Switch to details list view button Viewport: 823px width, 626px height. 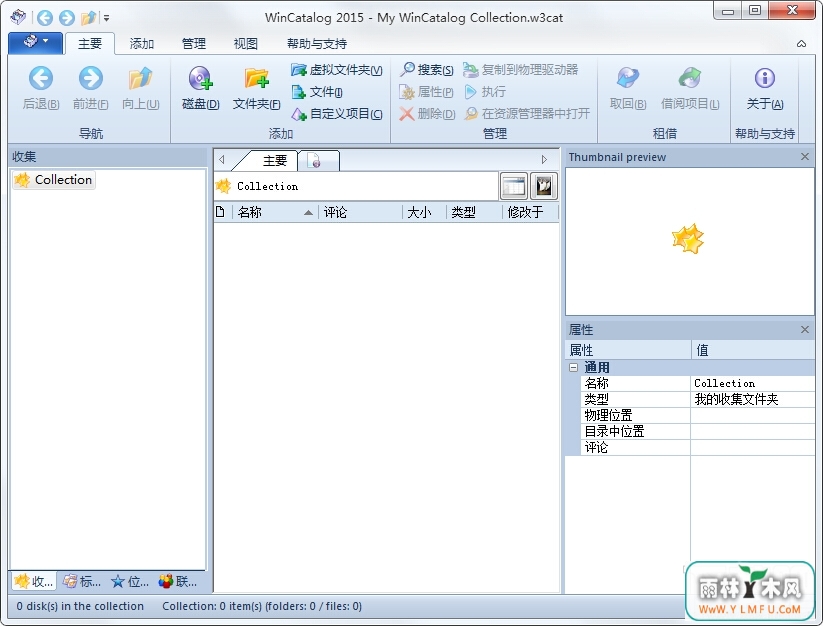point(513,186)
